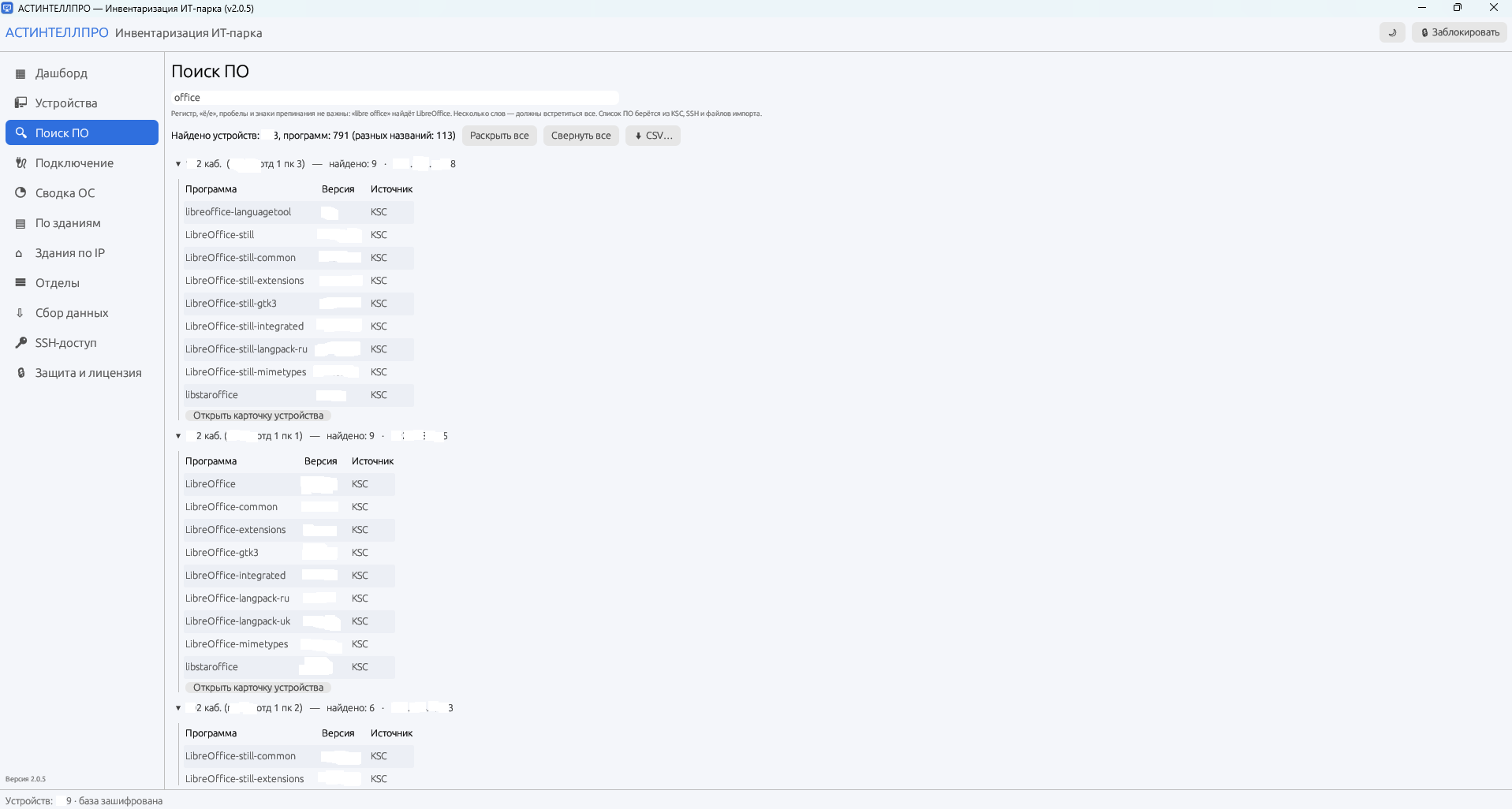Click the Сводка ОС pie chart icon
Viewport: 1512px width, 809px height.
[21, 193]
